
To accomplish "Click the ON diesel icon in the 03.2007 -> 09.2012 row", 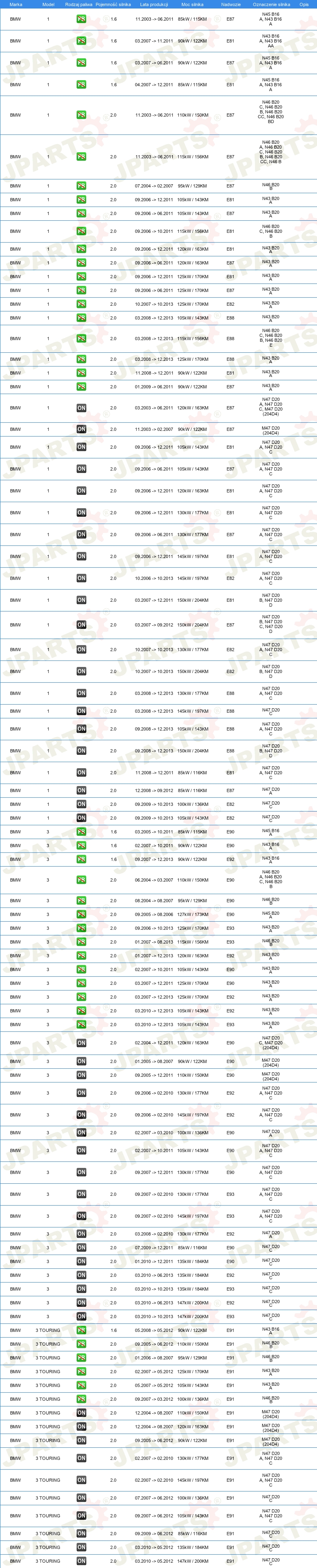I will pos(81,624).
